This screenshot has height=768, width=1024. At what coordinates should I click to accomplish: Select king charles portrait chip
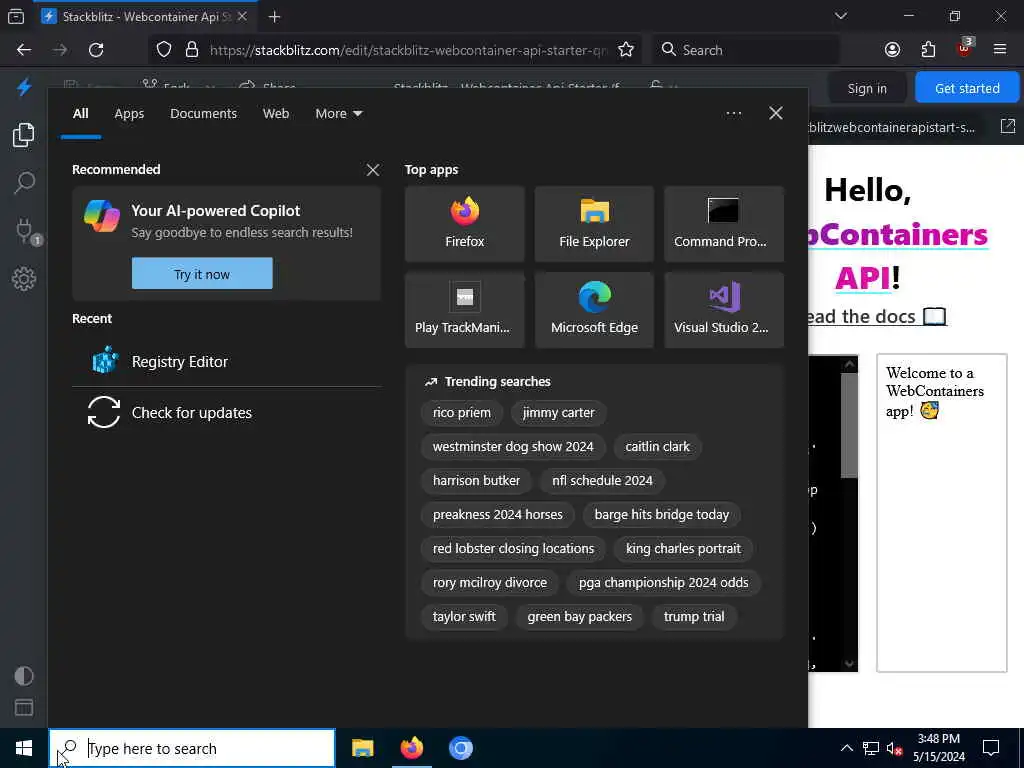point(683,549)
